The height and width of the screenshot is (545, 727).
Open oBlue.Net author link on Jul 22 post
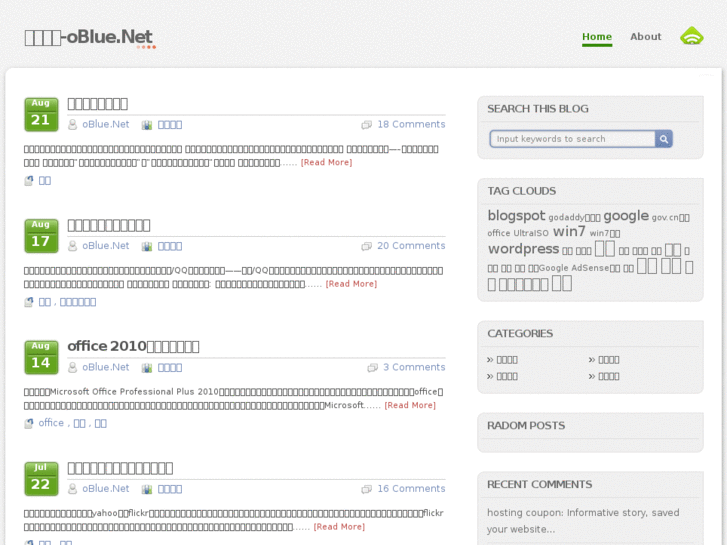(106, 489)
